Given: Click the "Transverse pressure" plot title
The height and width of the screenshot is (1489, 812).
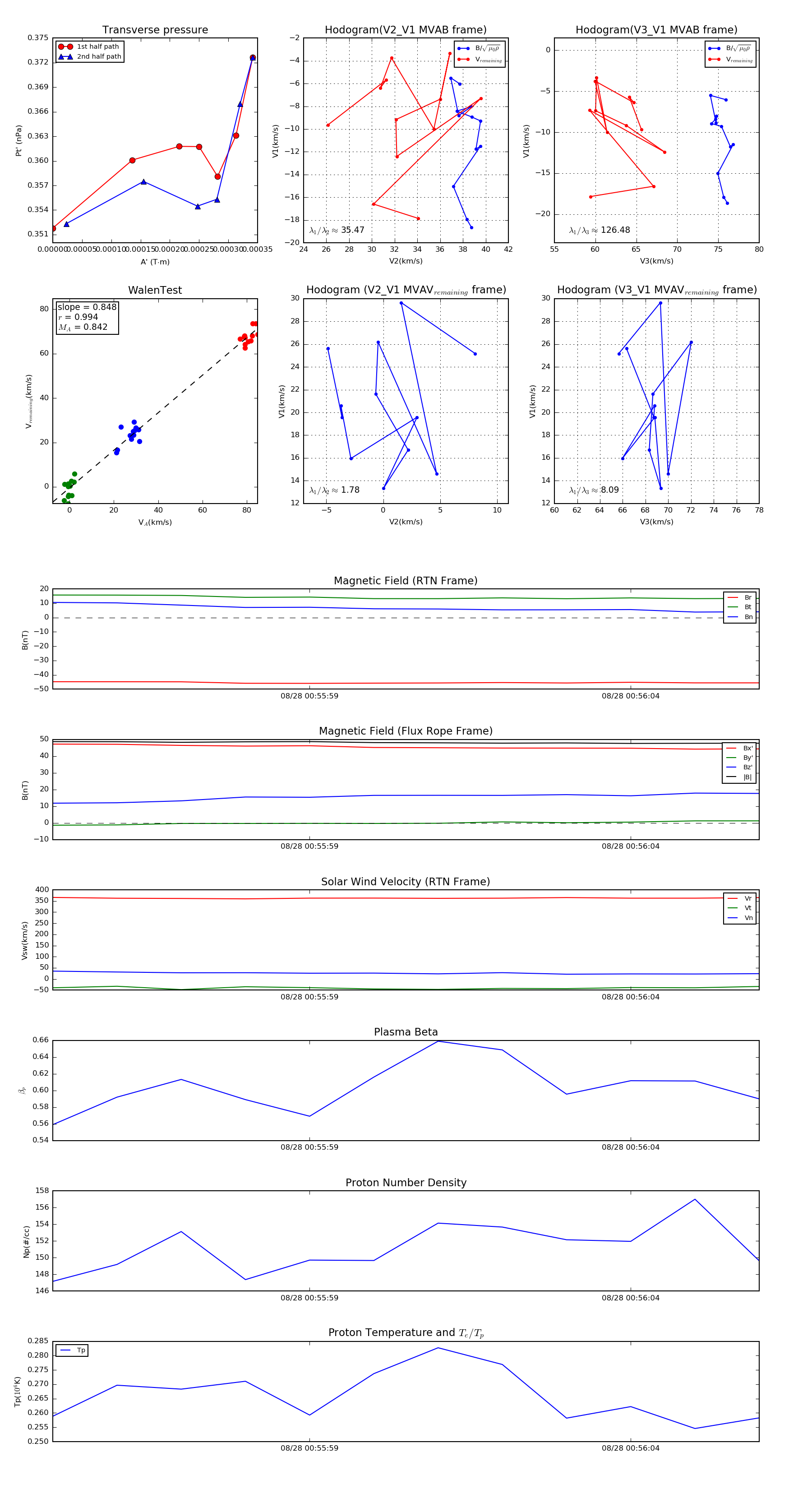Looking at the screenshot, I should 155,30.
